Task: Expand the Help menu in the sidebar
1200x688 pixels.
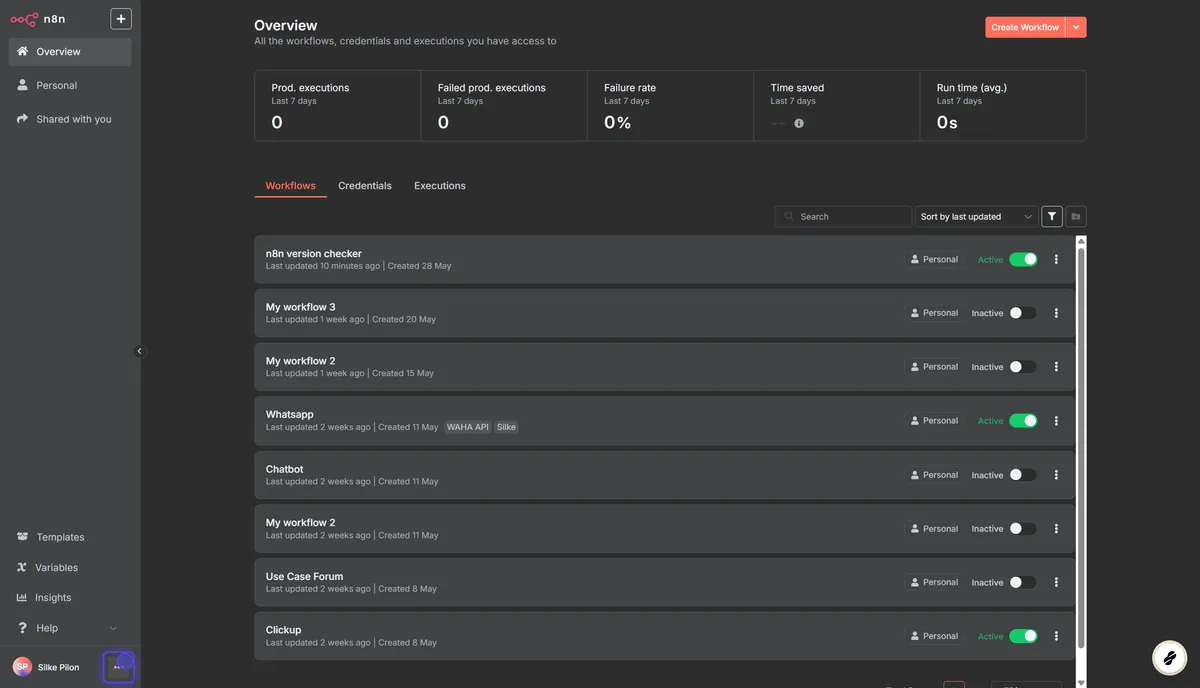Action: point(46,627)
